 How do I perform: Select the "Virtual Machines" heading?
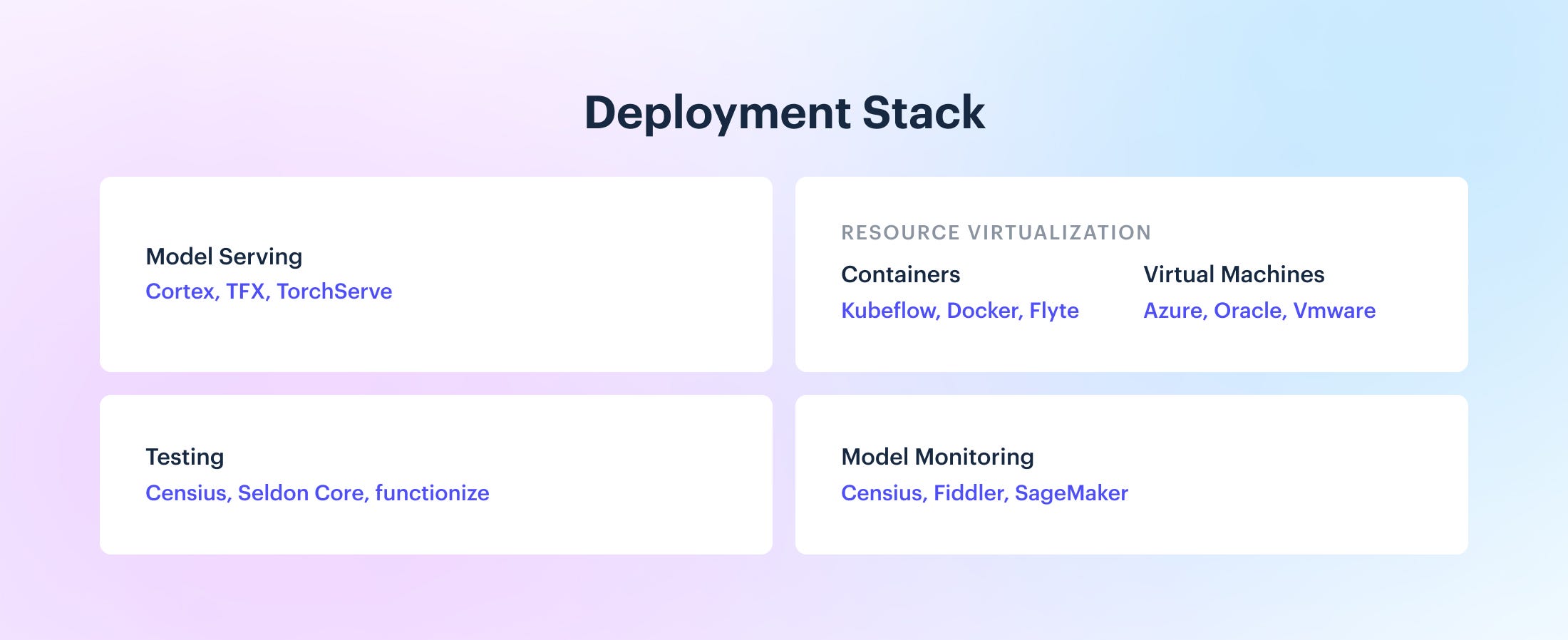click(x=1234, y=274)
